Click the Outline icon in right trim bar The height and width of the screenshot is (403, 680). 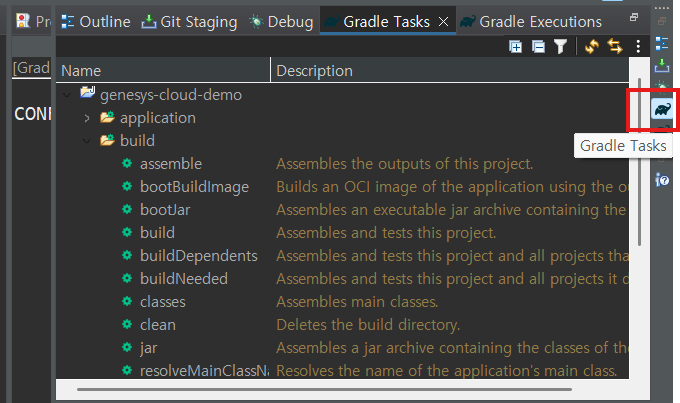[x=662, y=43]
